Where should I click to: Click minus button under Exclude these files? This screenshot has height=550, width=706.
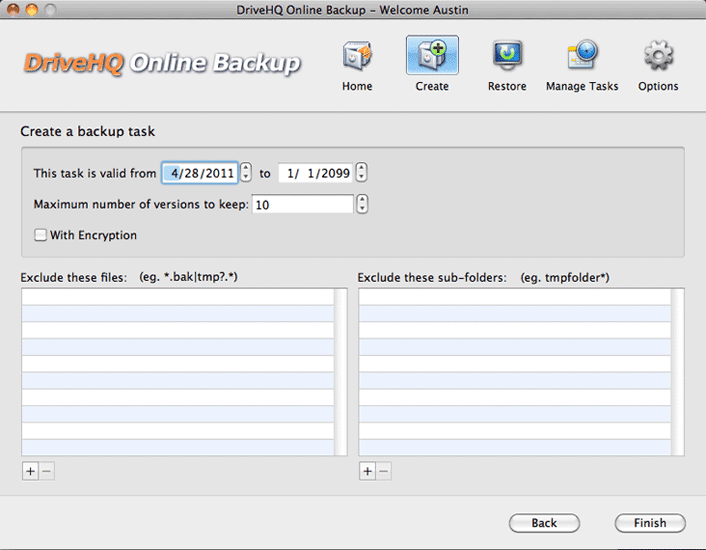[46, 471]
